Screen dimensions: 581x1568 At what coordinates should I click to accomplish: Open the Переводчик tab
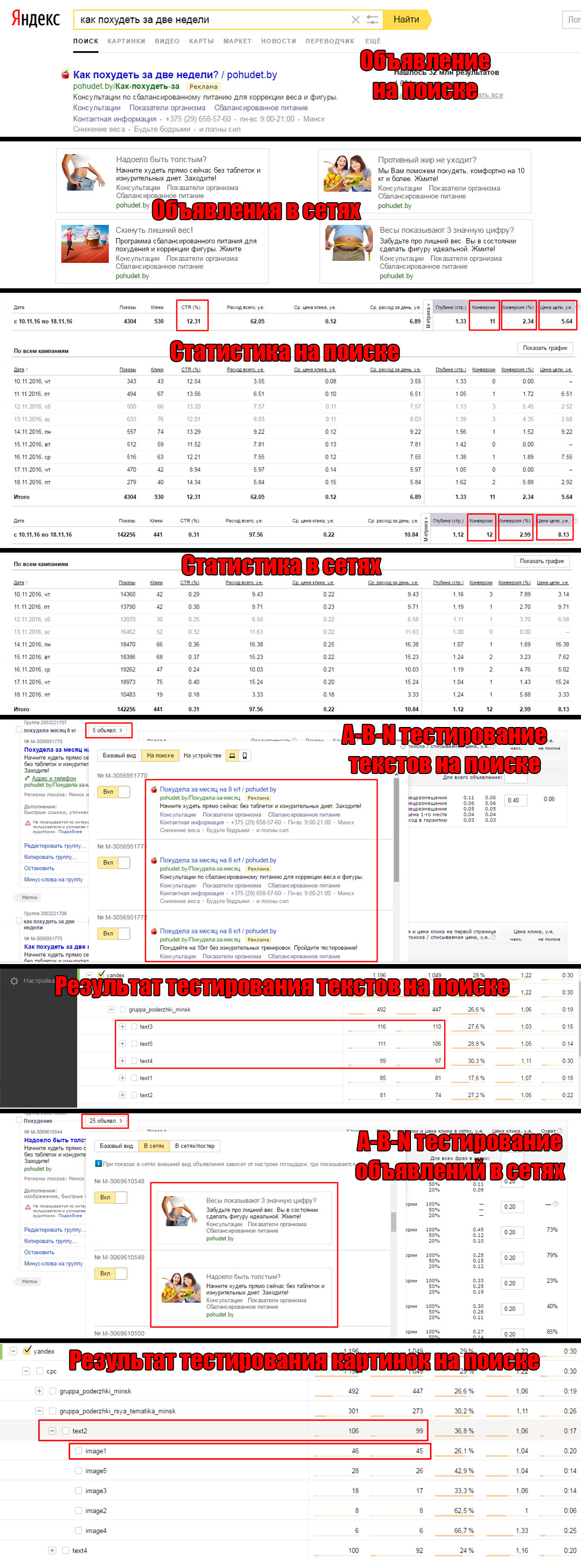pyautogui.click(x=330, y=41)
